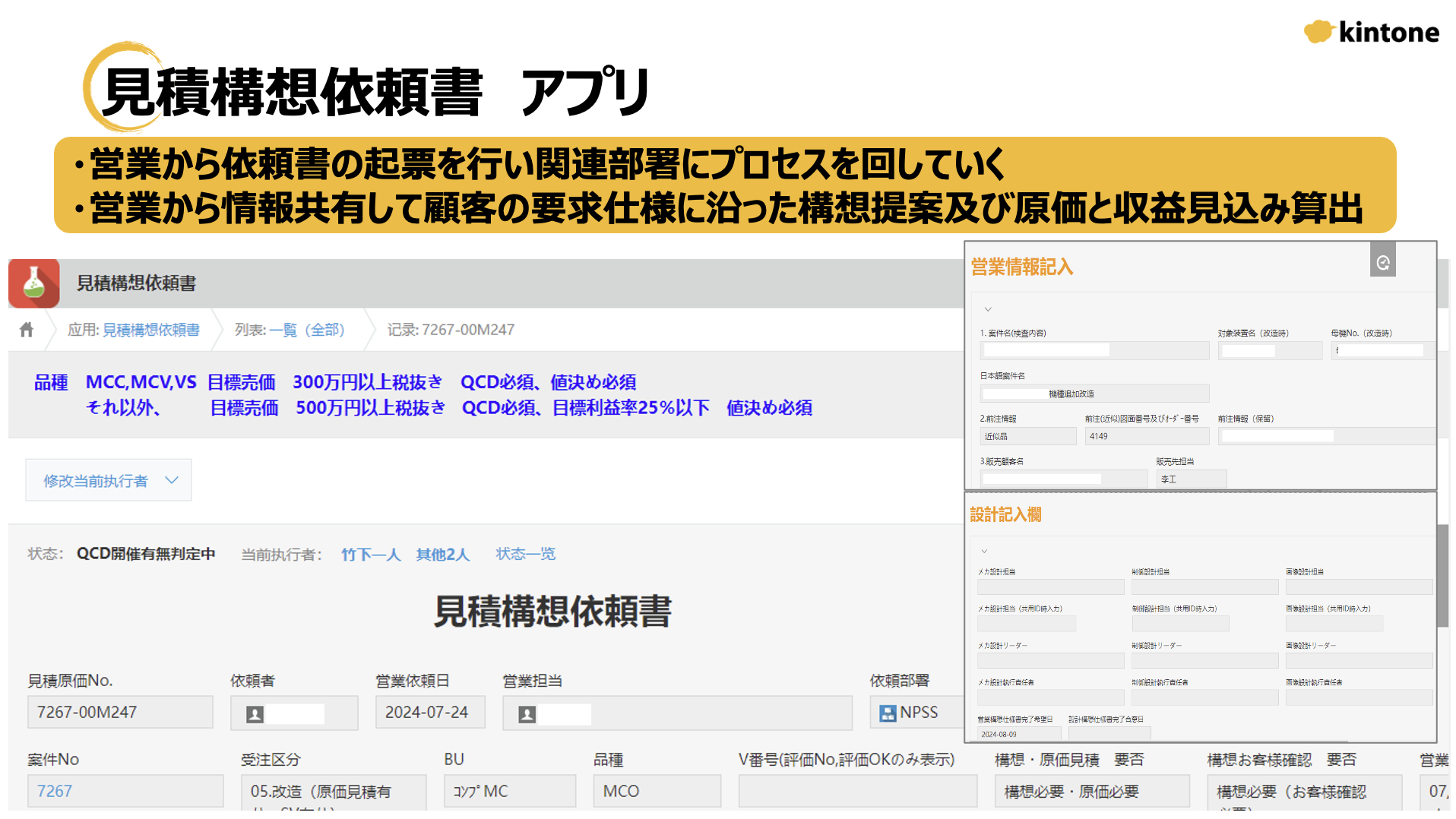Click the order number field 4149

1147,436
